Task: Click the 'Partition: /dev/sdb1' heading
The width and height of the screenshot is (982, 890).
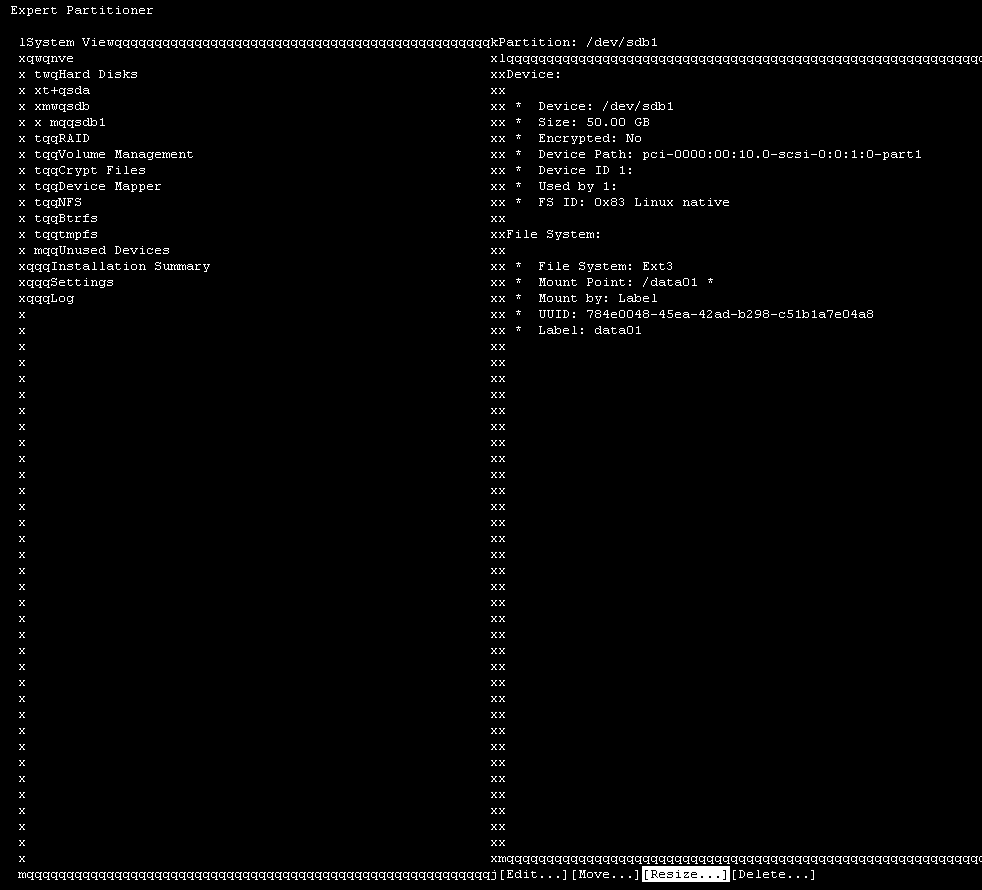Action: tap(578, 42)
